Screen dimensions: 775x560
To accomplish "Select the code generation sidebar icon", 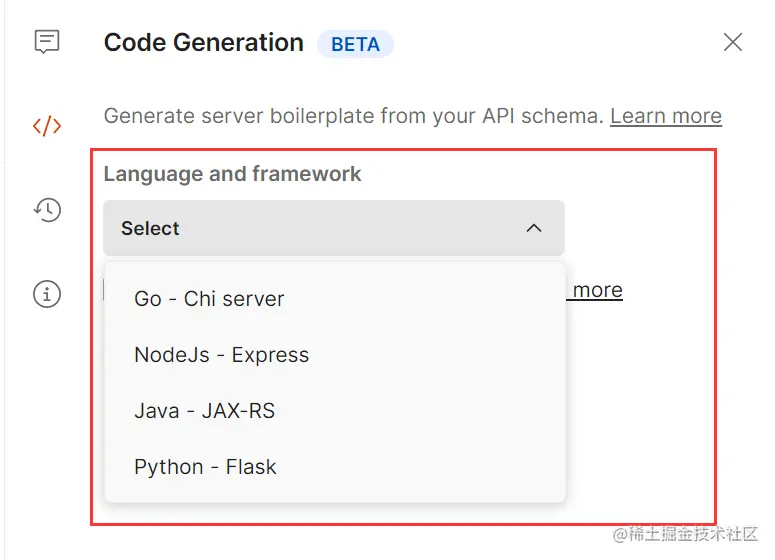I will 47,127.
